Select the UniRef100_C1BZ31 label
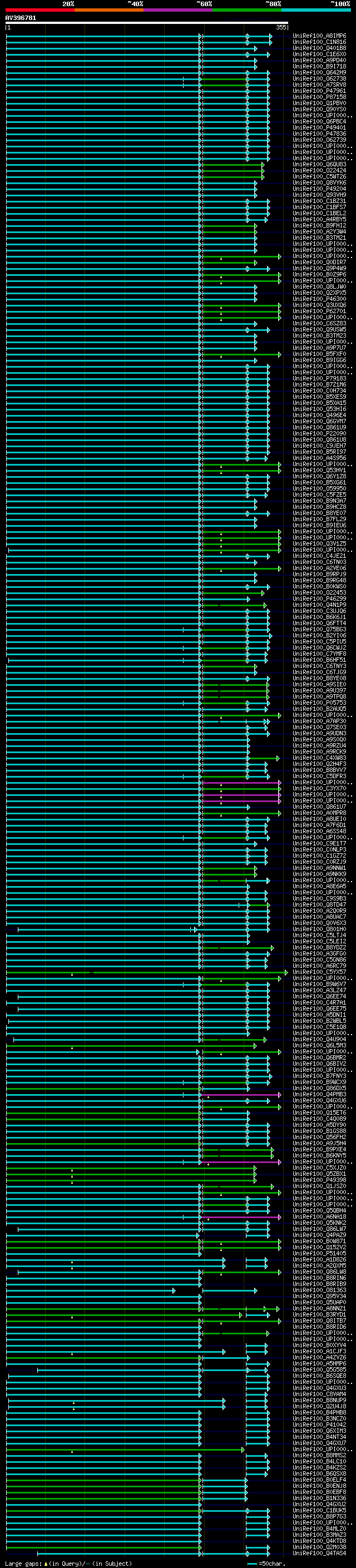The height and width of the screenshot is (1568, 356). coord(319,201)
